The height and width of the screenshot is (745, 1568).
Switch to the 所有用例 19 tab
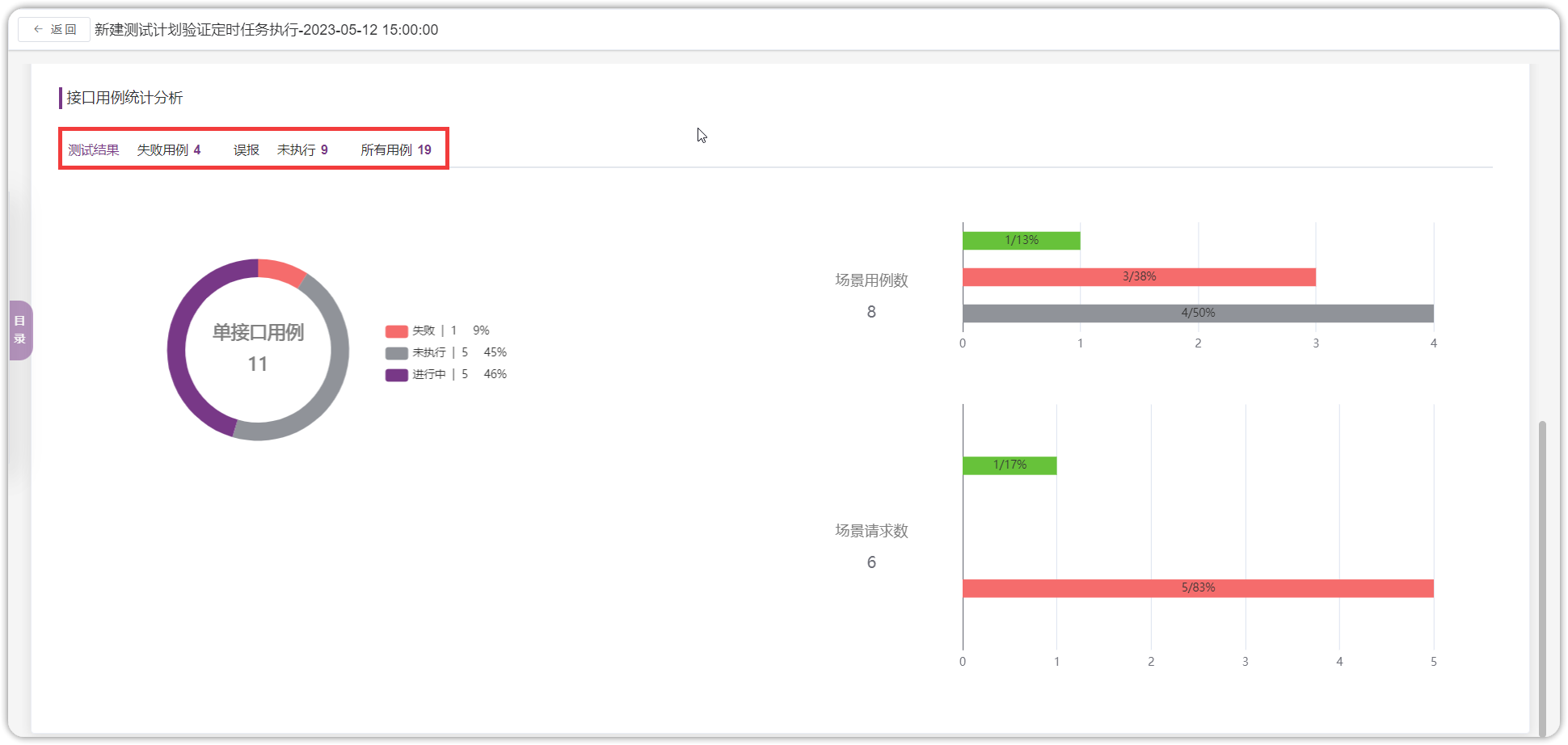(396, 149)
